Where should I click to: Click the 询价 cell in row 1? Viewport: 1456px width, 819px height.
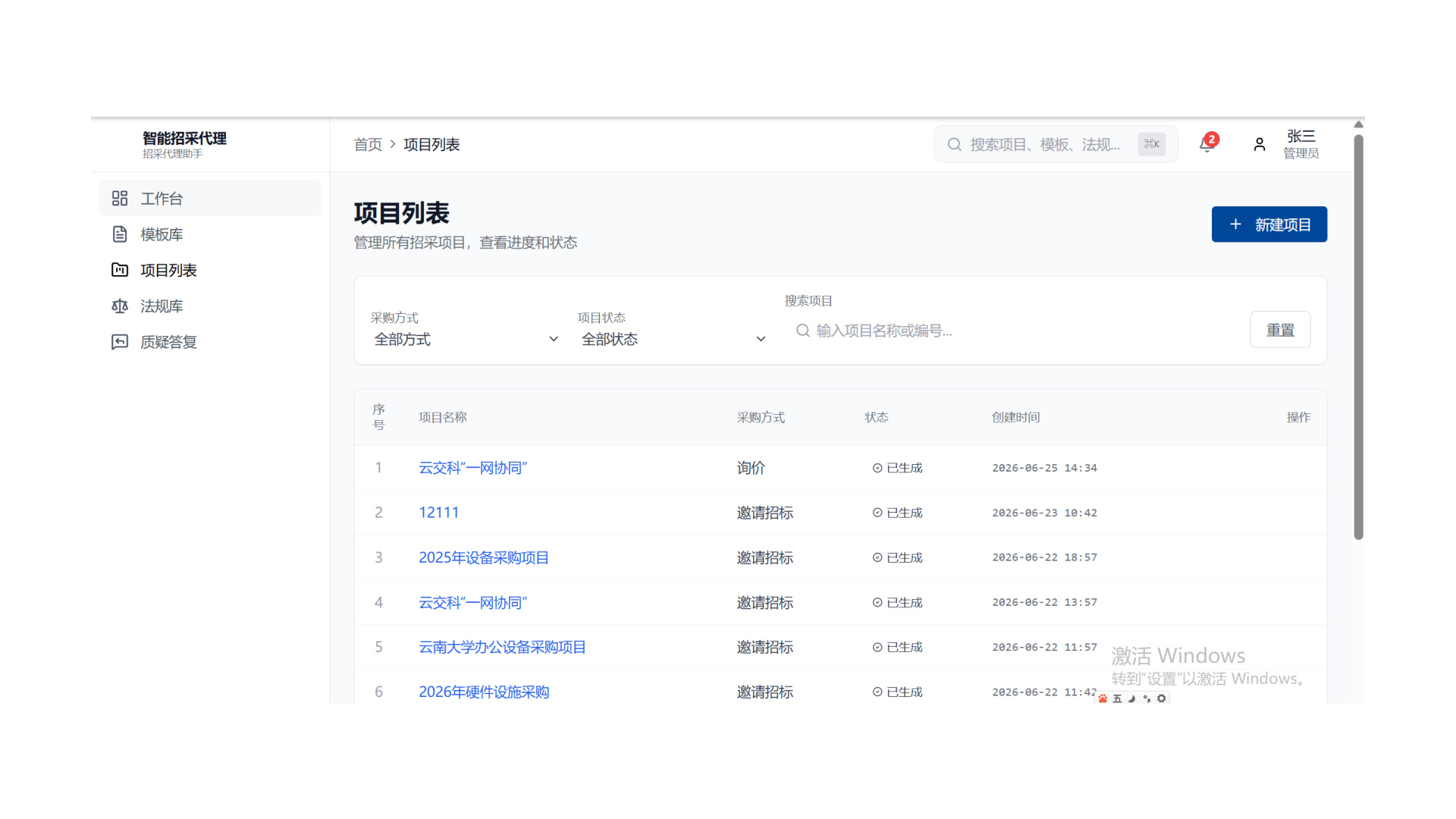751,468
